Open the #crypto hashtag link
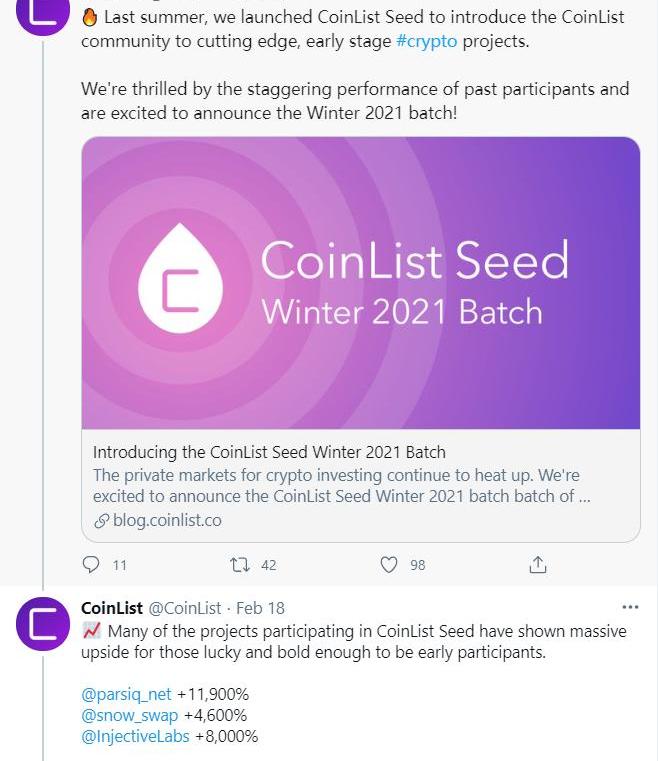The height and width of the screenshot is (761, 658). point(426,41)
